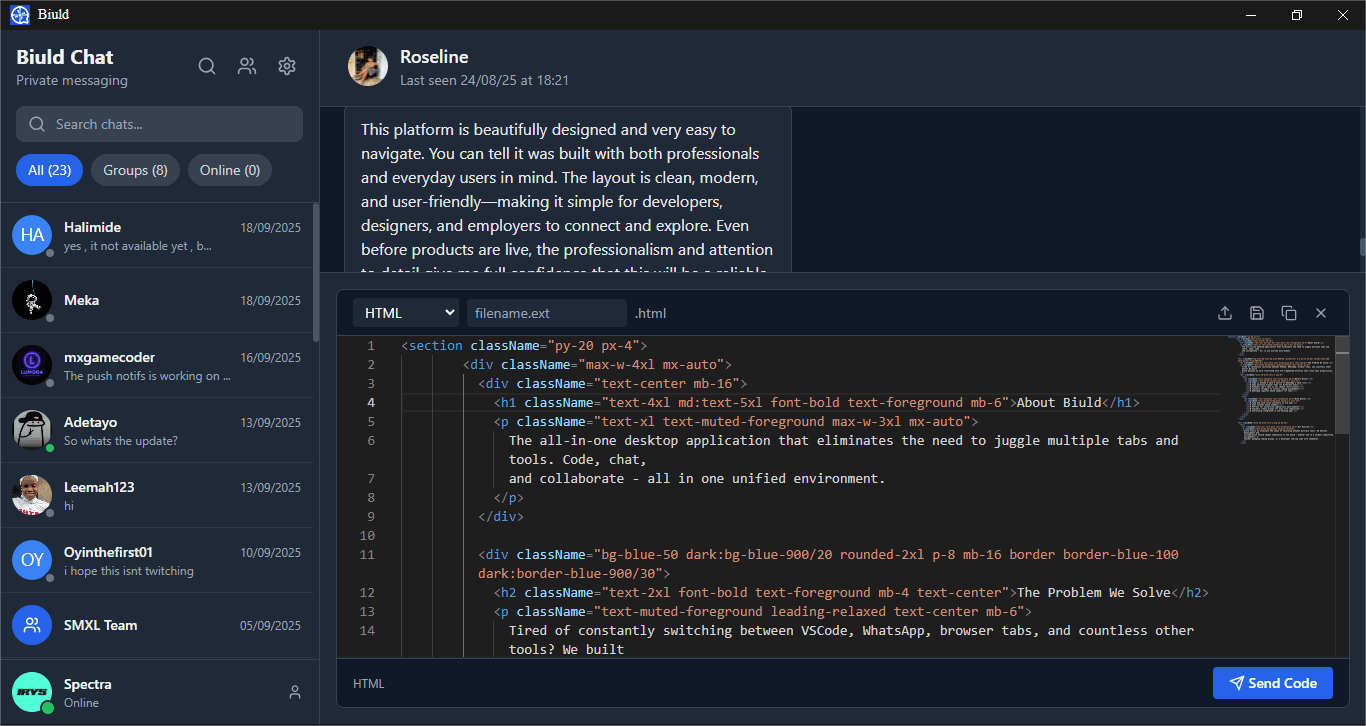
Task: Filter chats by Online (0)
Action: click(230, 170)
